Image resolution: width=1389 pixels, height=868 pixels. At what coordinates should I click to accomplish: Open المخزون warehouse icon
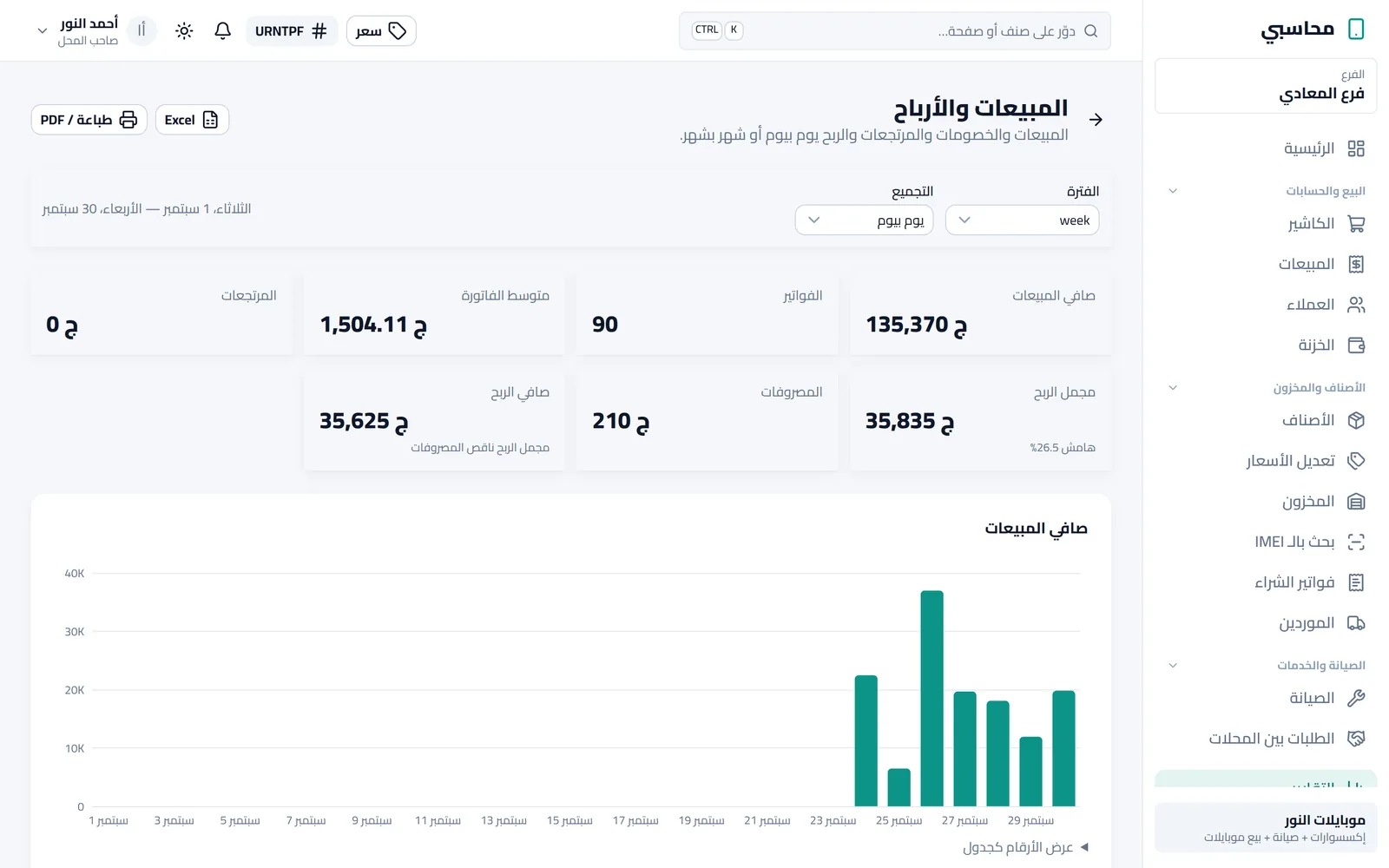click(x=1356, y=502)
